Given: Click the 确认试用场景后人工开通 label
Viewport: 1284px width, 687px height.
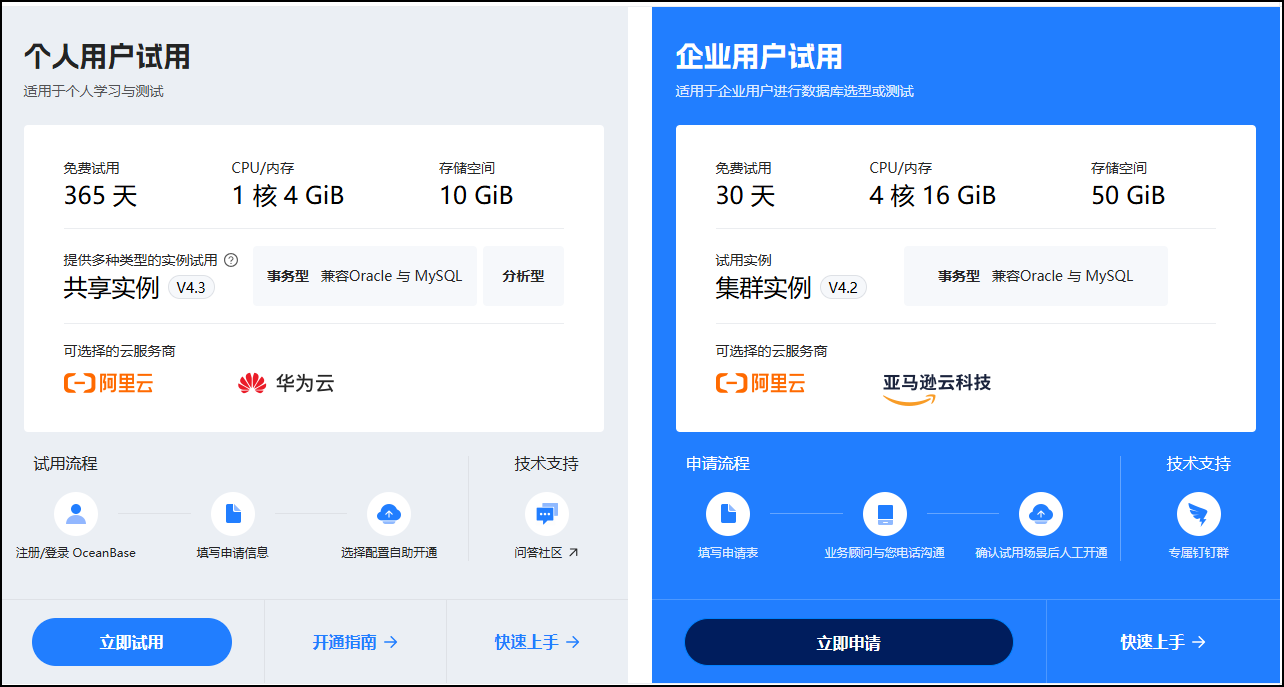Looking at the screenshot, I should (x=1041, y=552).
